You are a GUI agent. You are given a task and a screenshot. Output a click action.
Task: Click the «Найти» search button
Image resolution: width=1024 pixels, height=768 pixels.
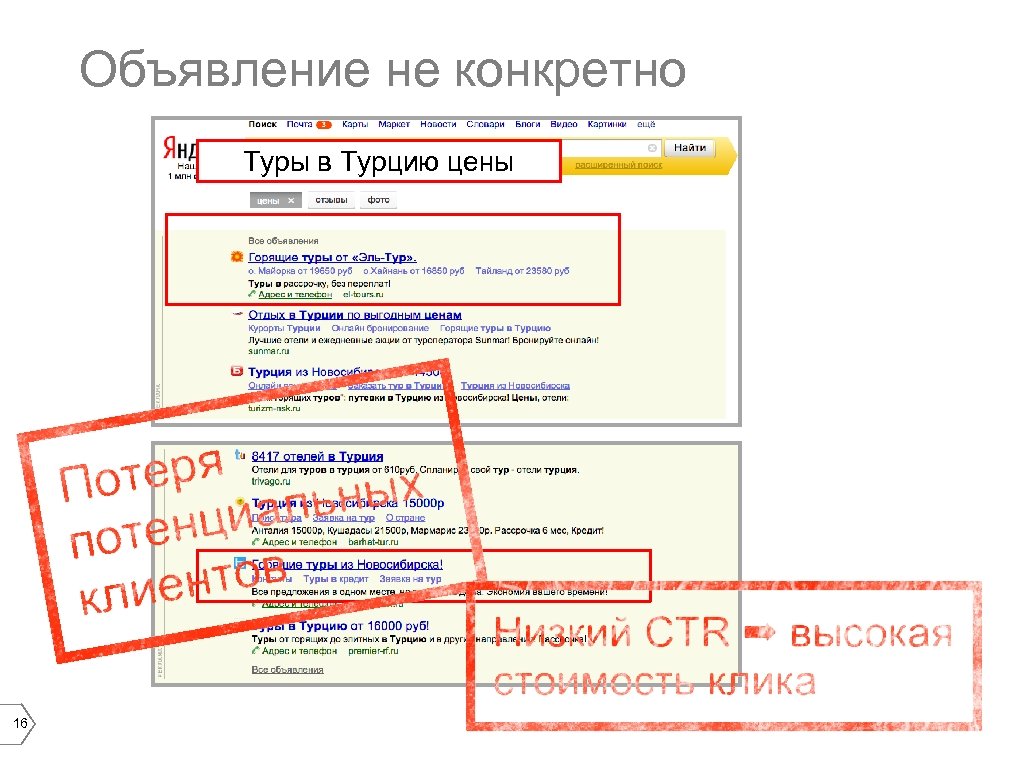[x=692, y=147]
